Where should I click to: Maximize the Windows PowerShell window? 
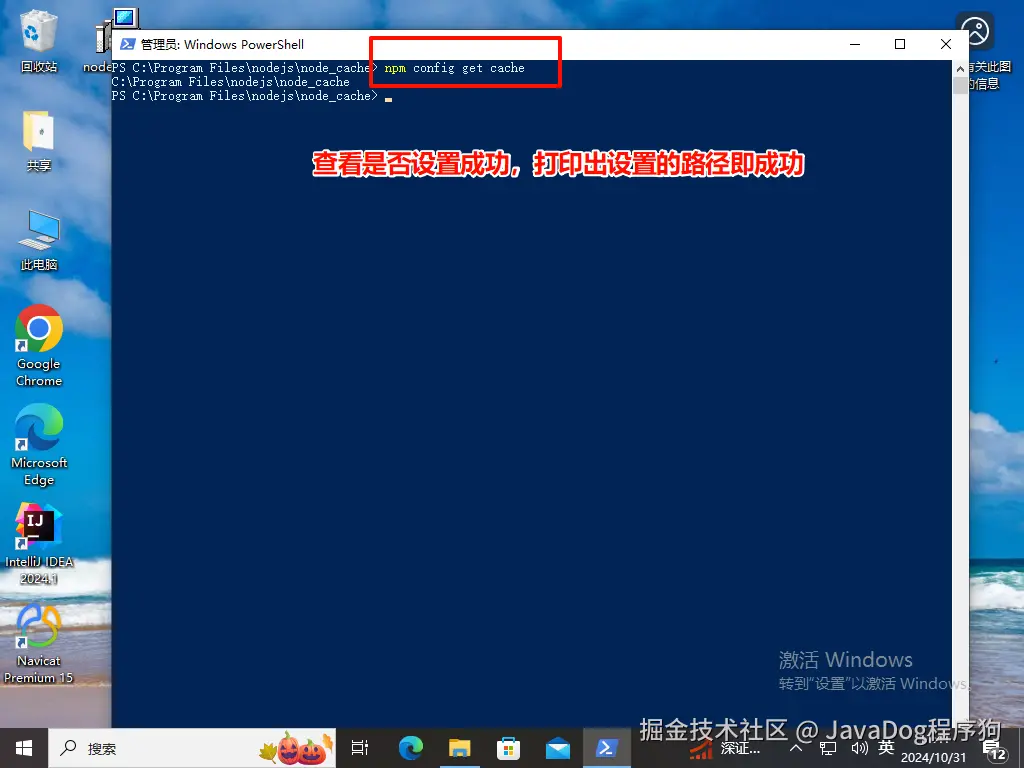900,44
